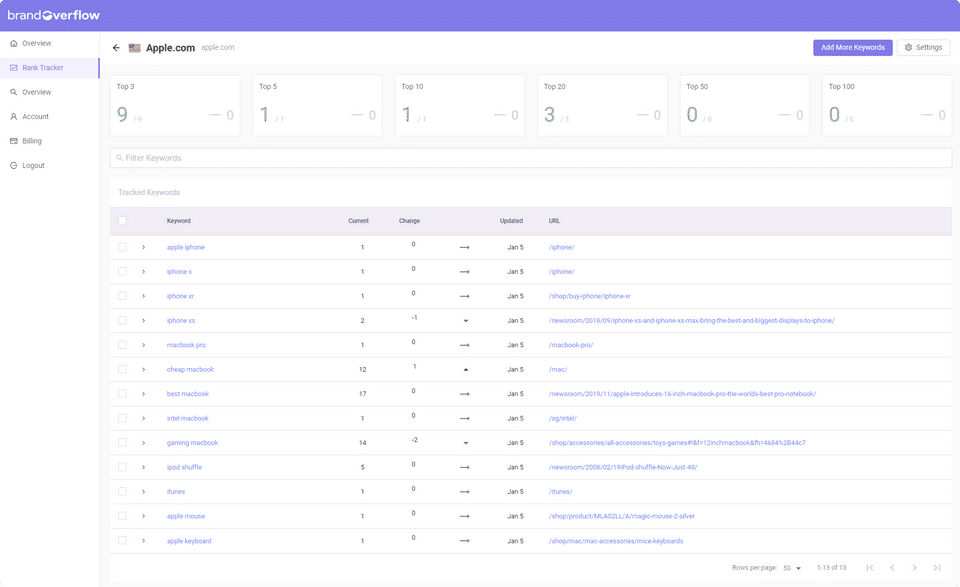The height and width of the screenshot is (587, 960).
Task: Open the /itunes/ URL link
Action: (560, 492)
